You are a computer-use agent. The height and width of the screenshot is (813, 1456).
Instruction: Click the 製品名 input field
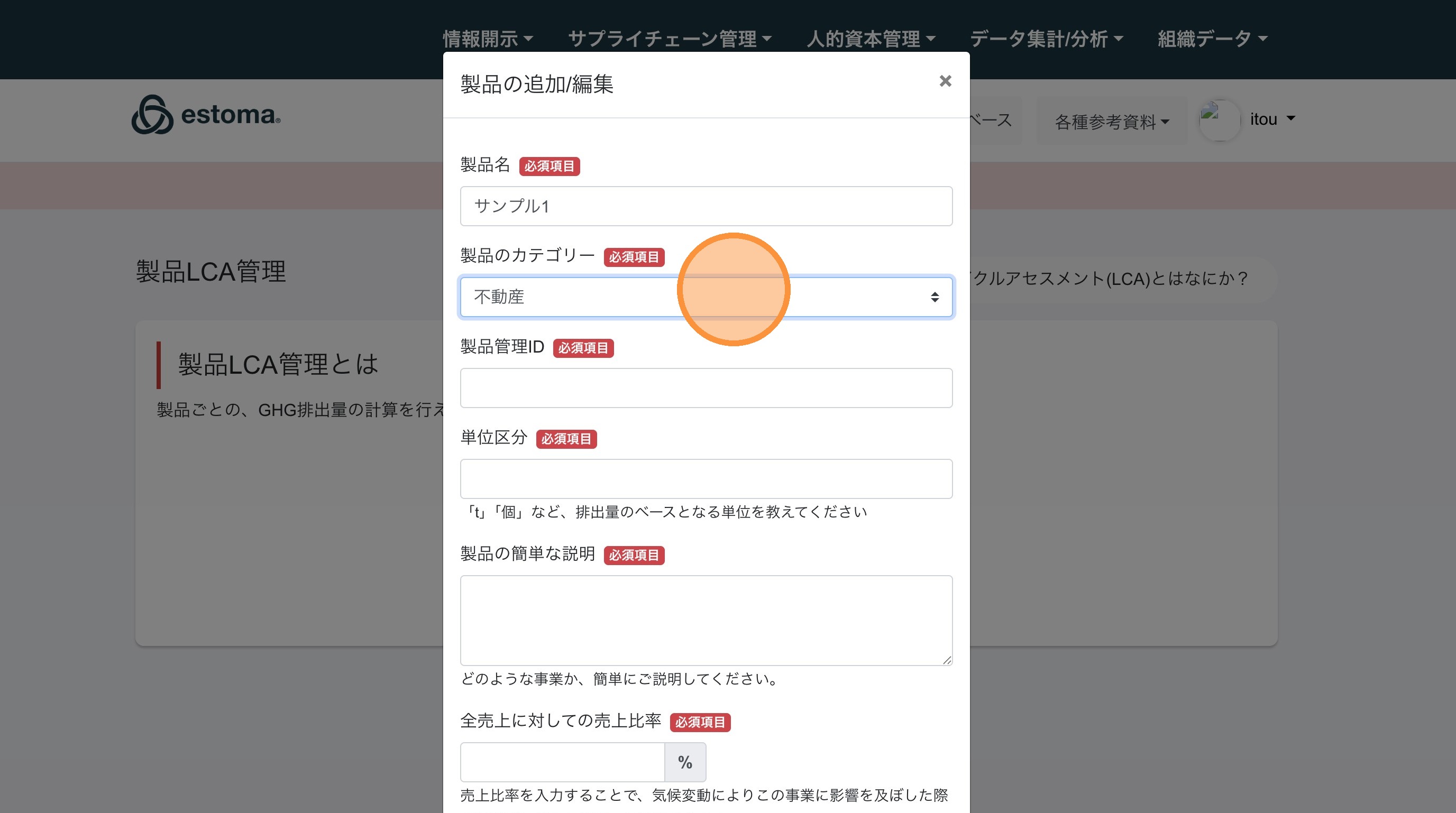706,206
